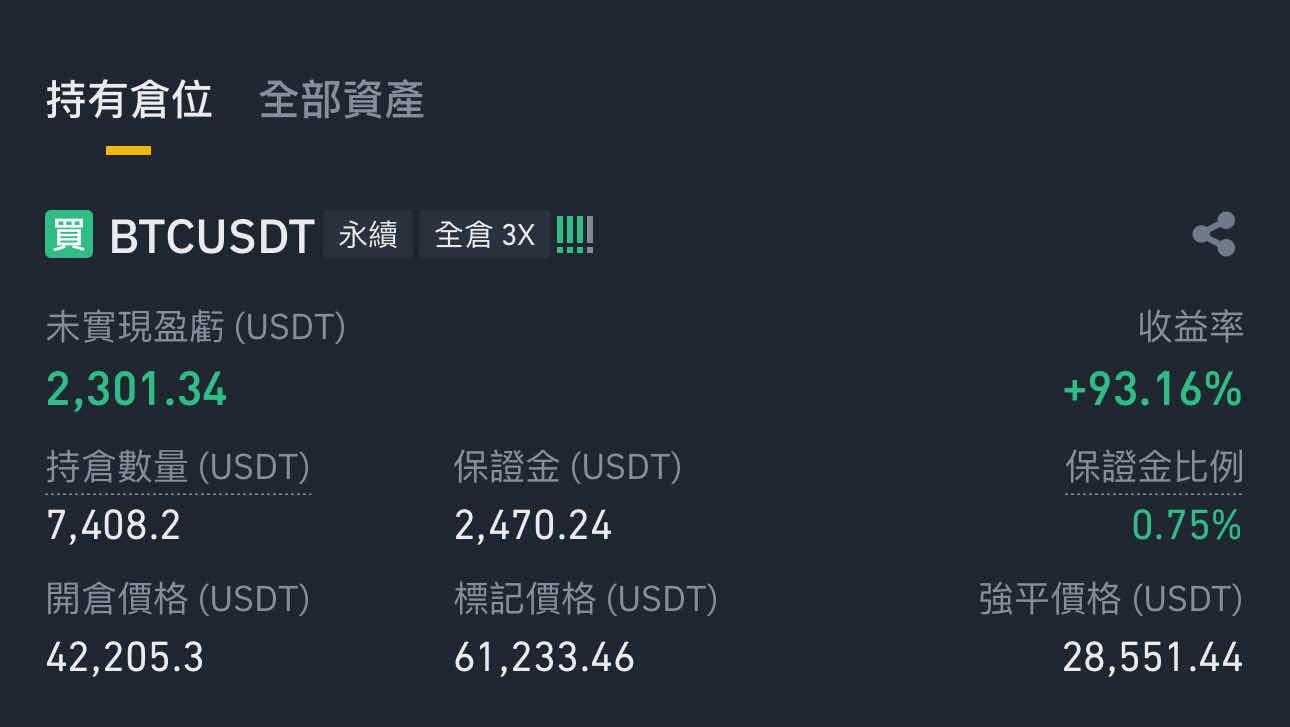Tap the 未實現盈虧 (USDT) label

pyautogui.click(x=196, y=327)
